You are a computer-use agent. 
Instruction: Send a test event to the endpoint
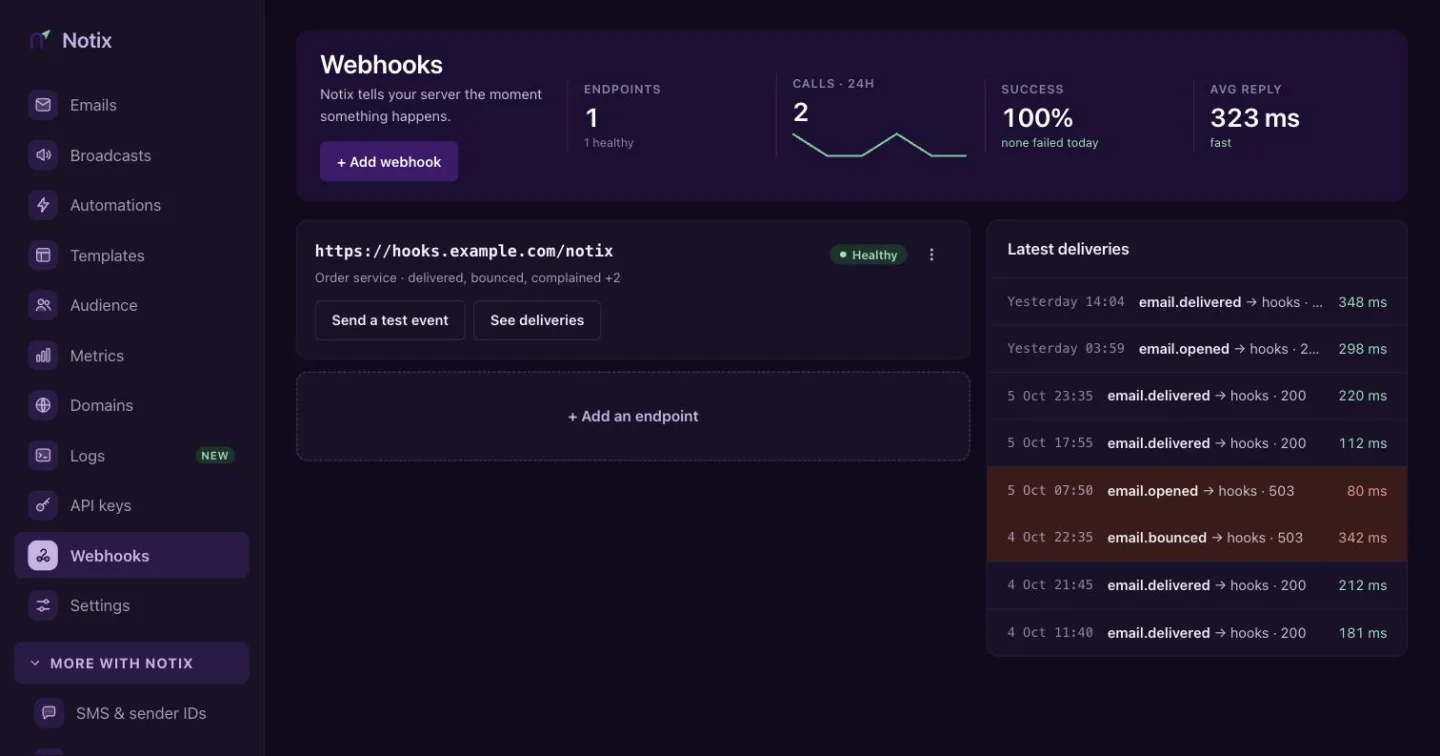coord(390,320)
